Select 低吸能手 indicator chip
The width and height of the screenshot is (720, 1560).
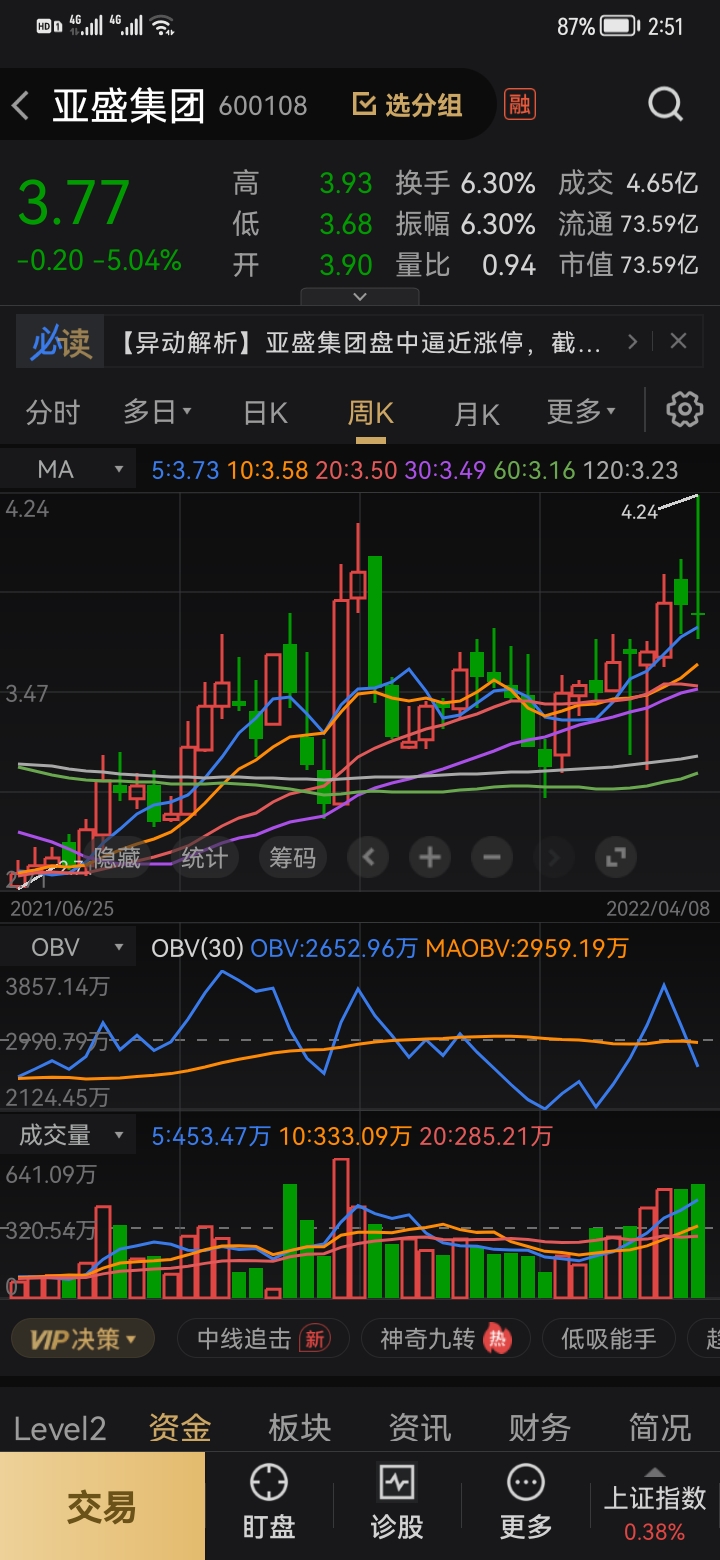[608, 1339]
